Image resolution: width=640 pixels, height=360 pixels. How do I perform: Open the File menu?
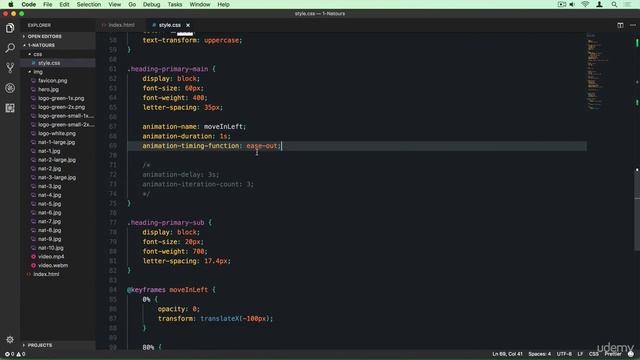pos(48,4)
